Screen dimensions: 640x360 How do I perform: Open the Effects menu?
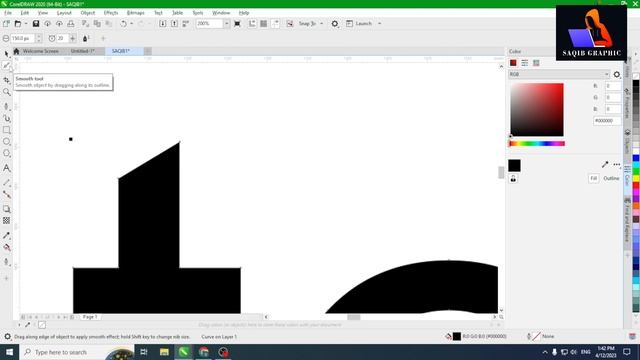(x=111, y=13)
